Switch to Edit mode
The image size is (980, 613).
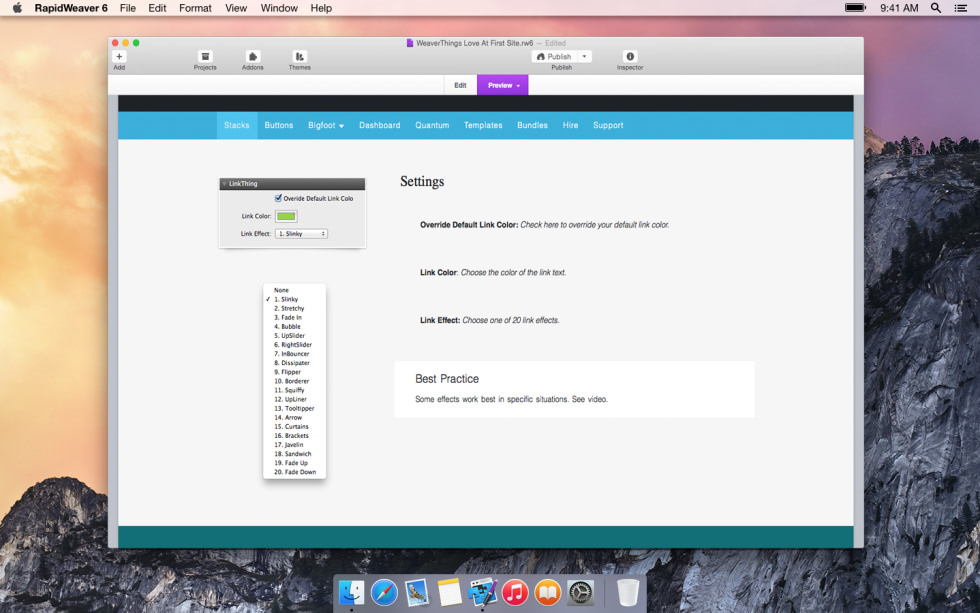(461, 85)
